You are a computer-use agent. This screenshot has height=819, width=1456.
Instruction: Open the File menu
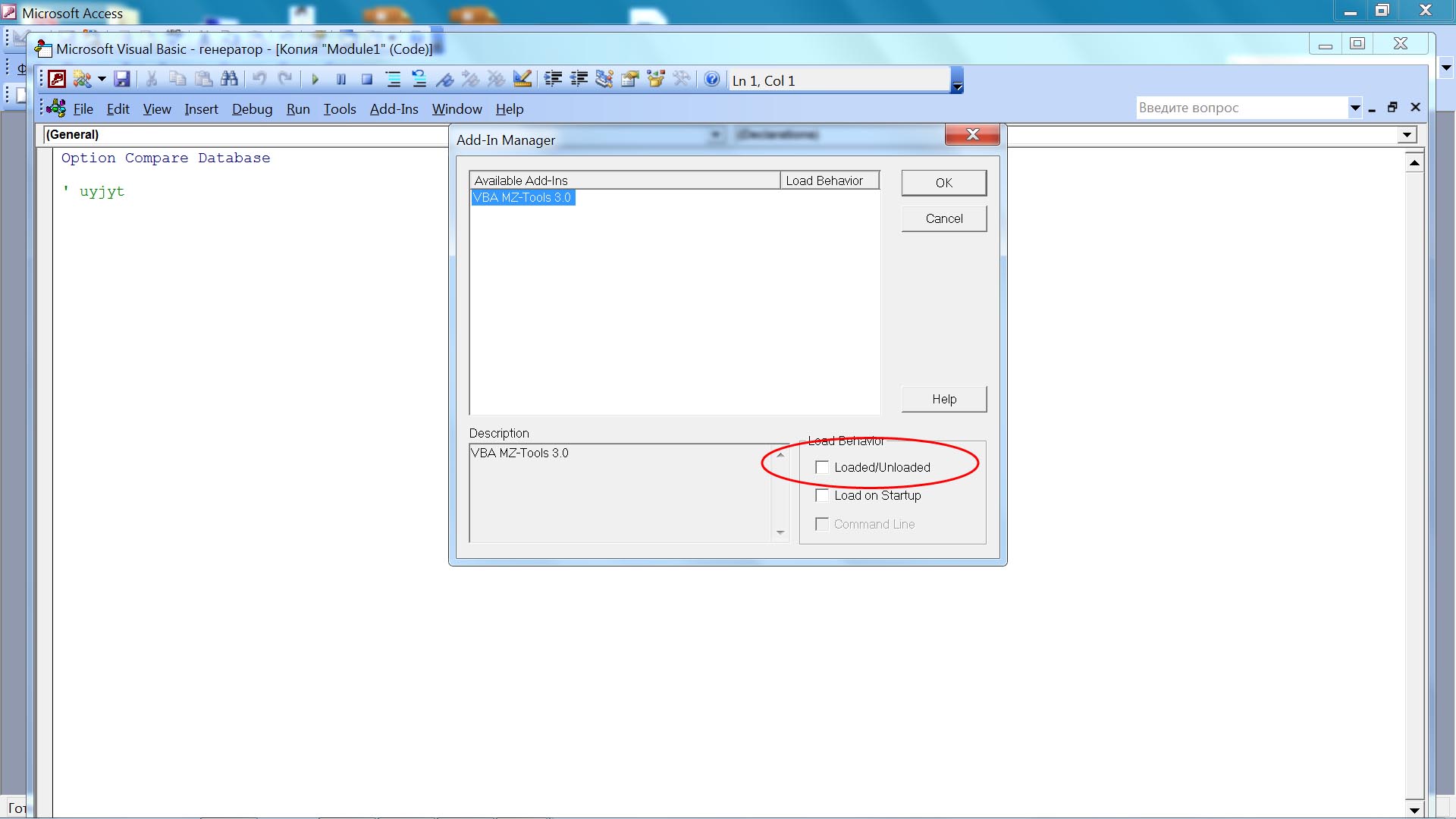click(83, 109)
